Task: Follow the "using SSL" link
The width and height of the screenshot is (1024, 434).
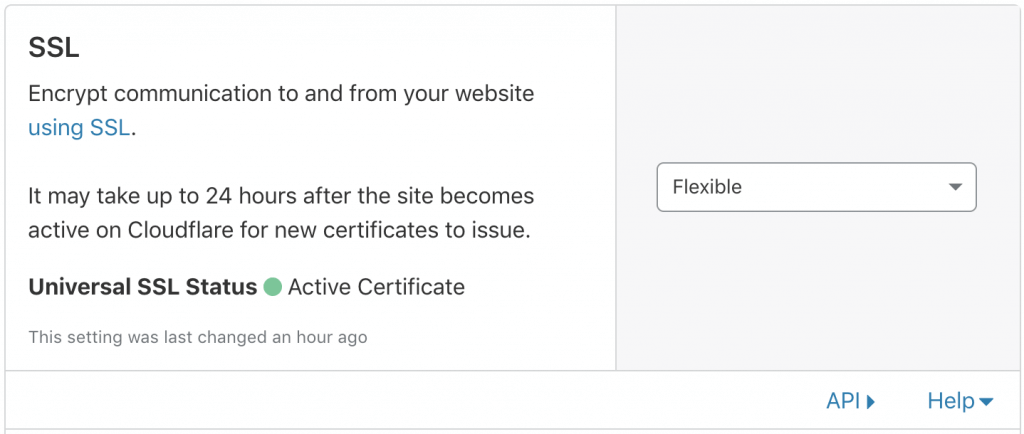Action: pos(80,128)
